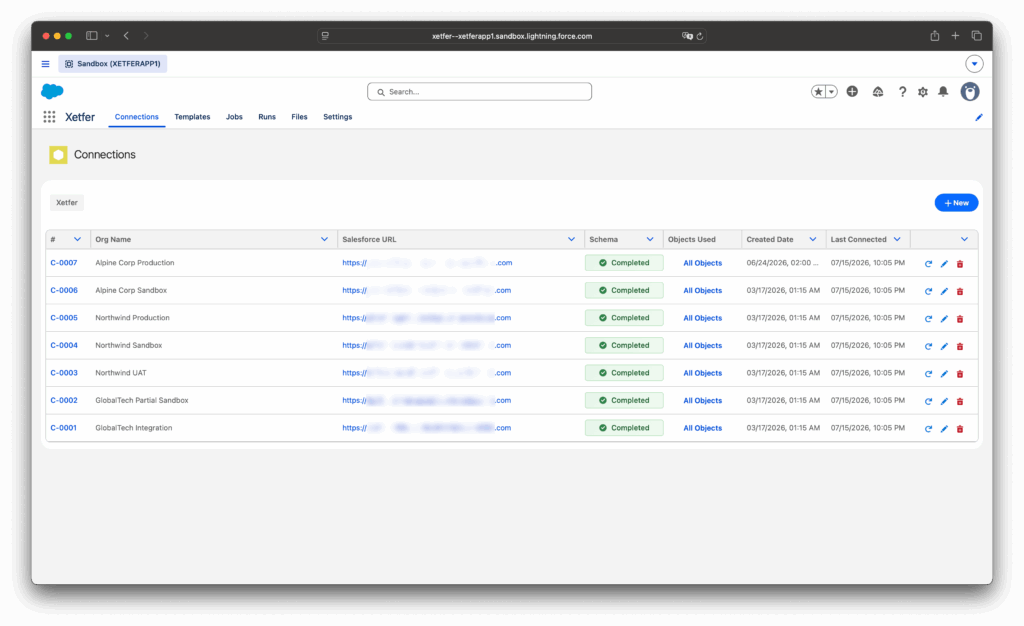1024x626 pixels.
Task: Delete the Northwind Production connection
Action: click(x=960, y=319)
